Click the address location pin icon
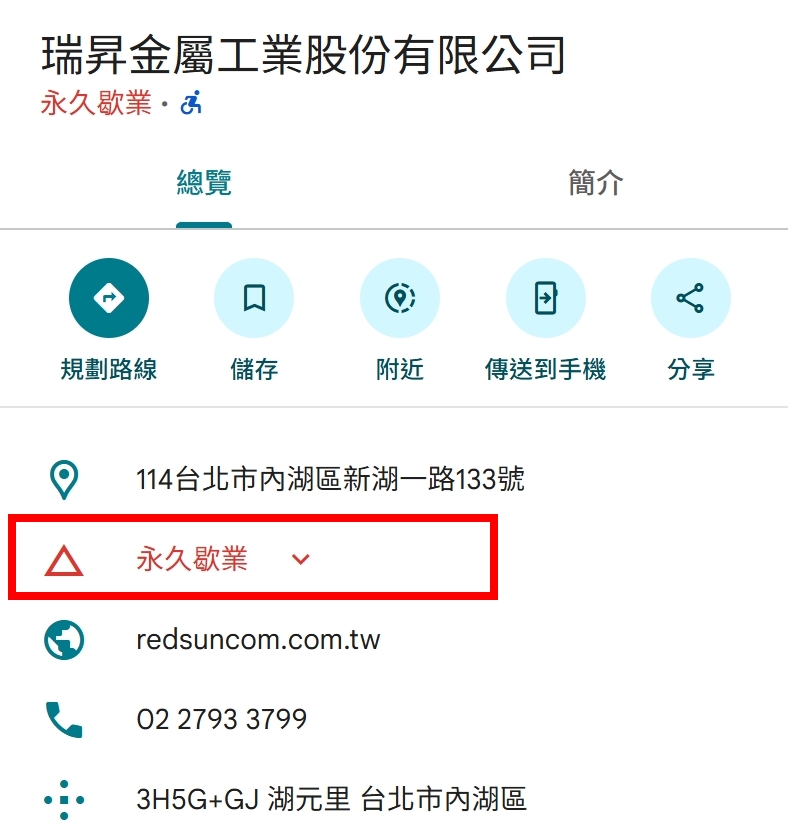The image size is (788, 838). (64, 479)
